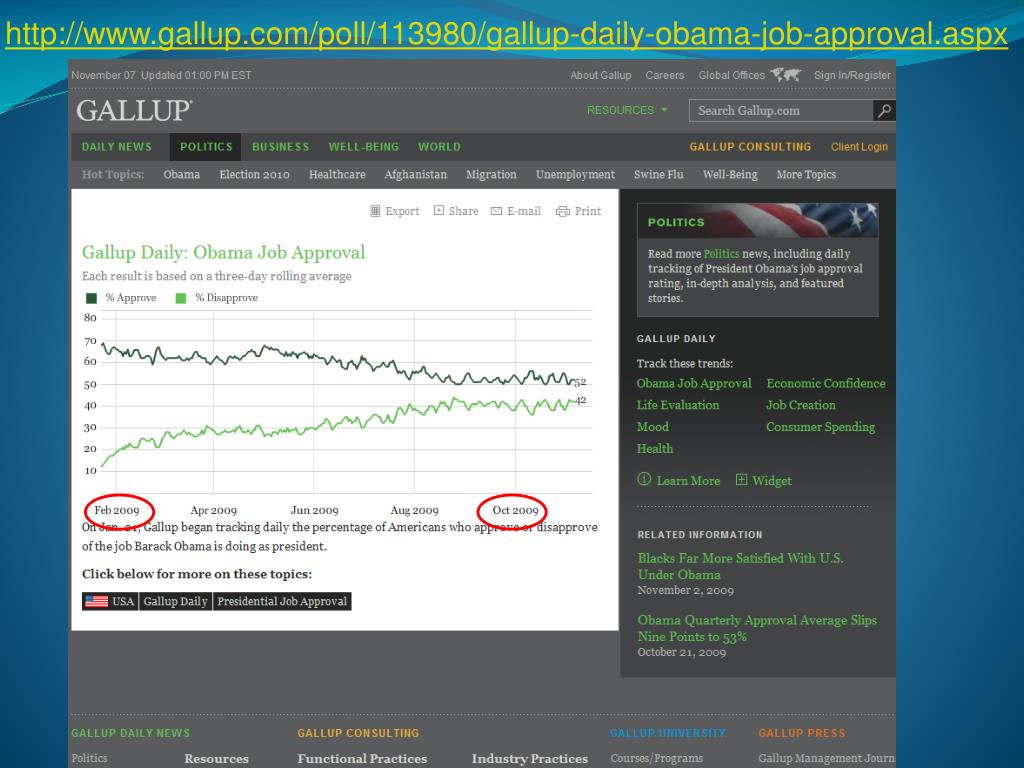Open the Courses/Programs footer link
Image resolution: width=1024 pixels, height=768 pixels.
(x=657, y=759)
